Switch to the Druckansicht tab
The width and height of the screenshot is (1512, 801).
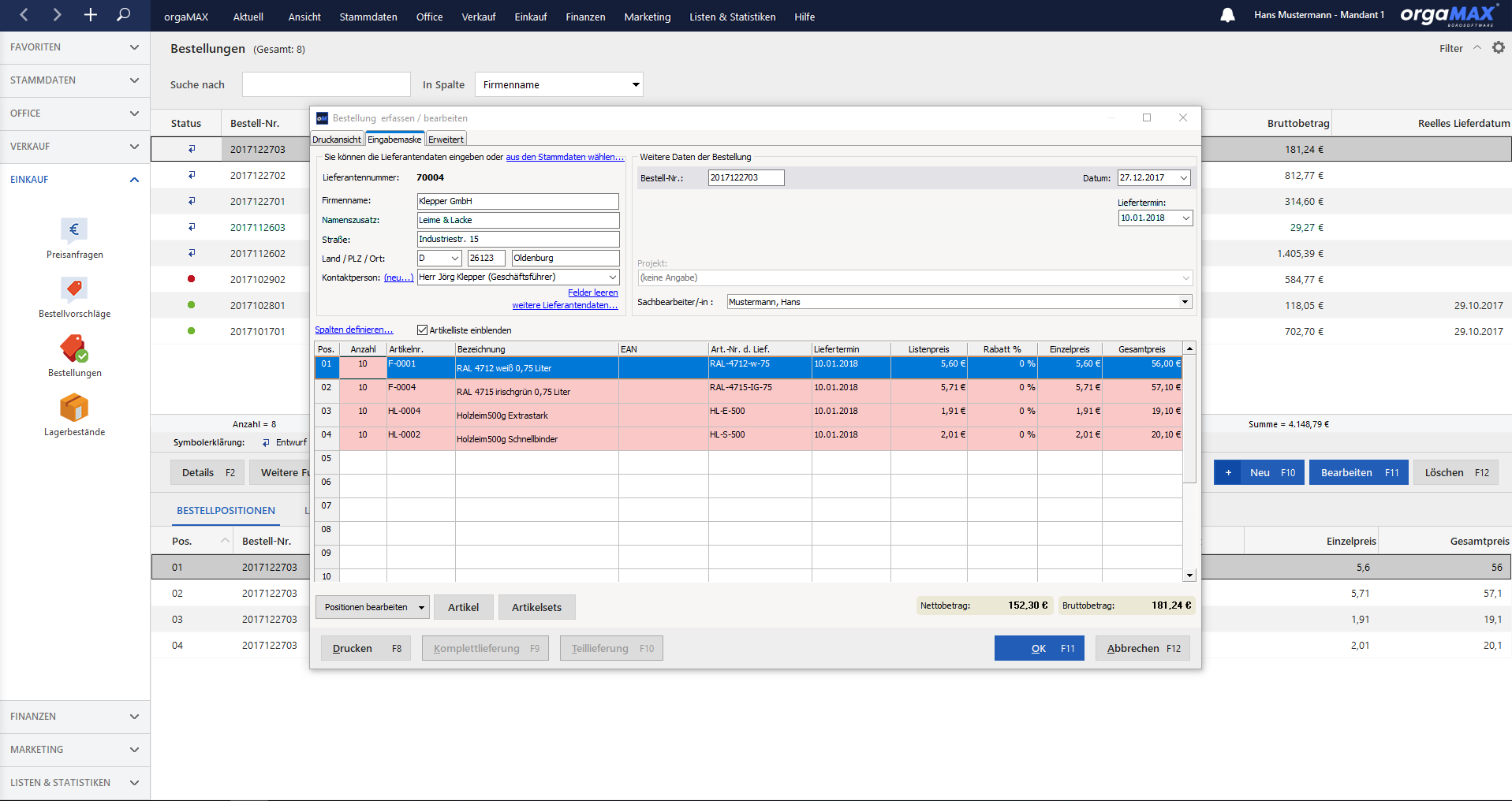coord(337,140)
